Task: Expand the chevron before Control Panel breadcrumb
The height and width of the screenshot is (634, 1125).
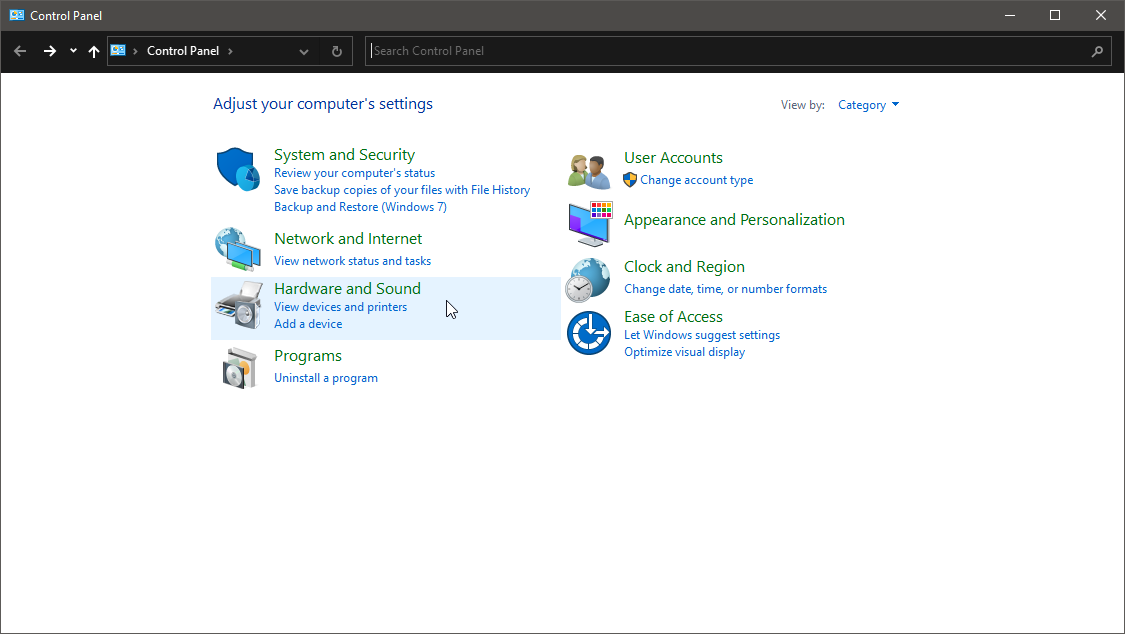Action: [135, 51]
